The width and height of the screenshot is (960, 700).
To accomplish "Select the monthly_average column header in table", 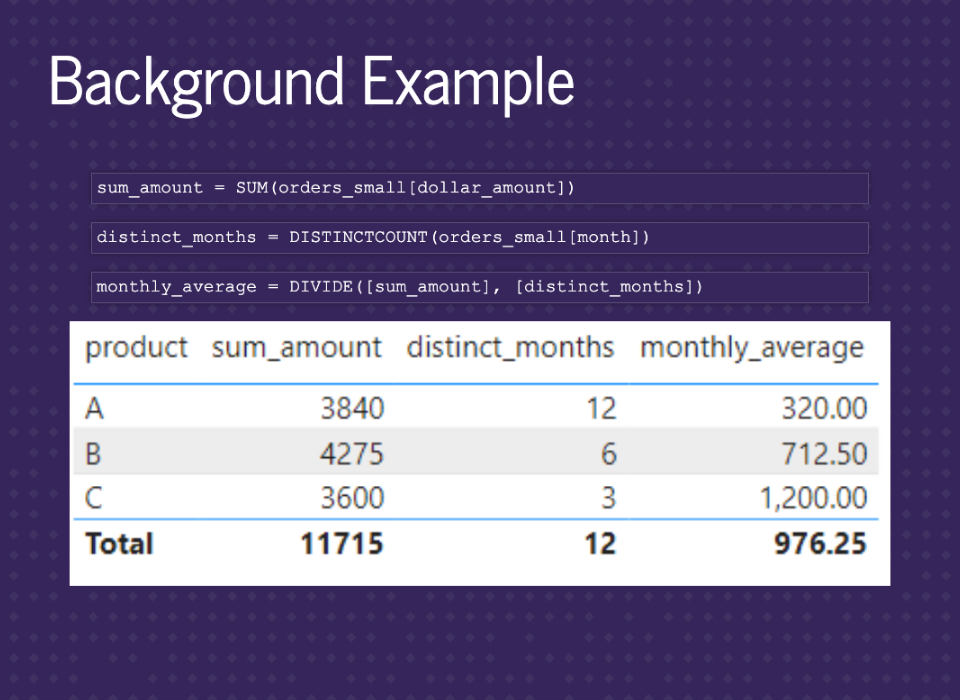I will tap(752, 348).
